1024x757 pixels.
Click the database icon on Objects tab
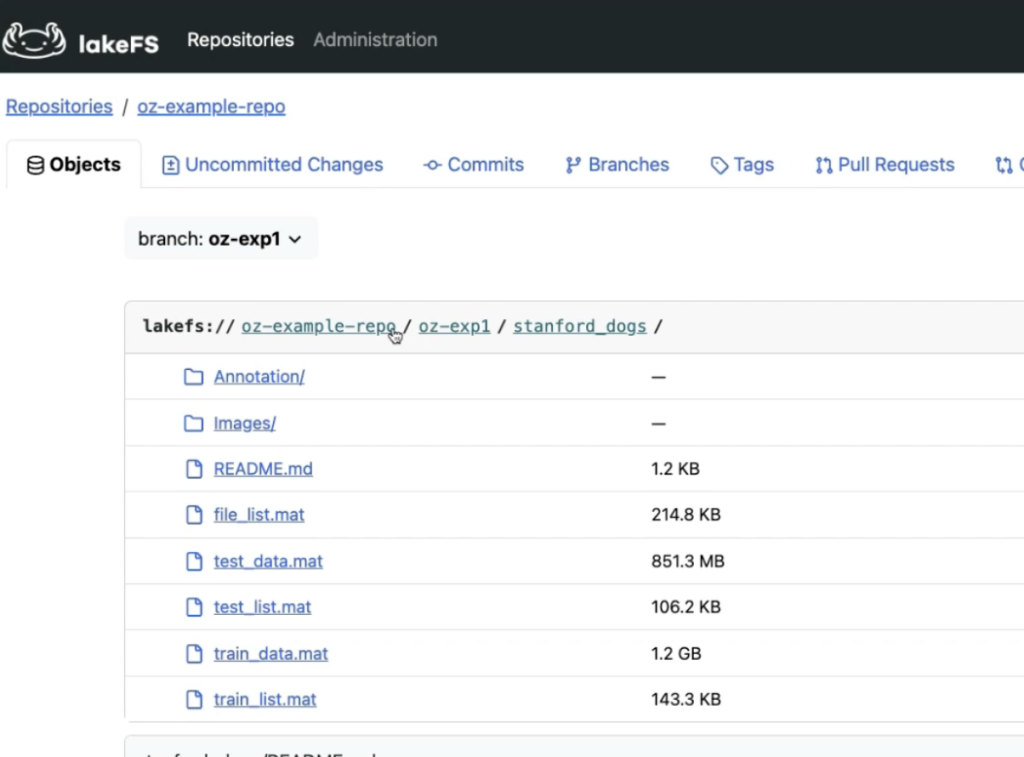[35, 165]
